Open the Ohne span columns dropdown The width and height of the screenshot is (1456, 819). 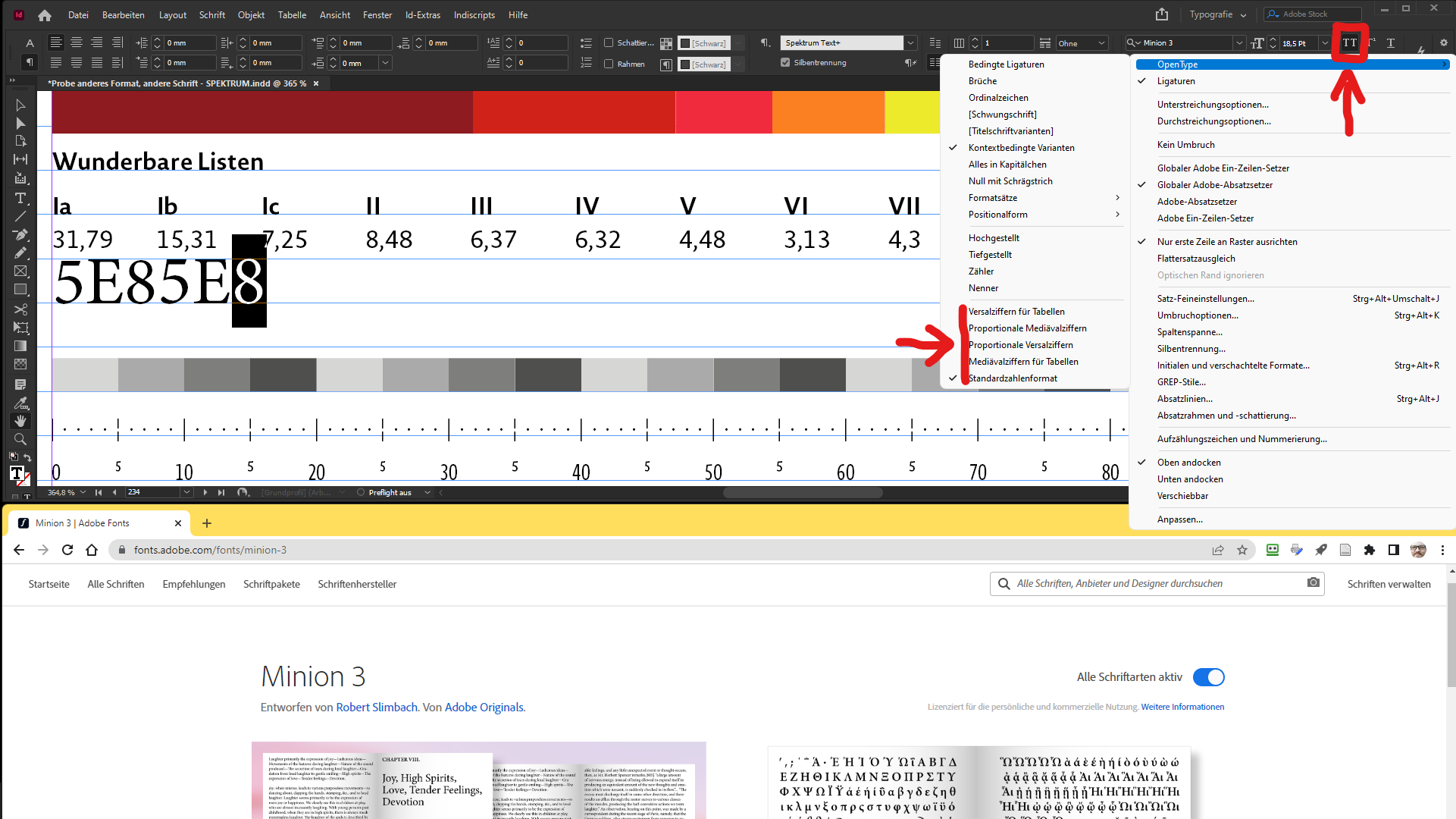(1102, 43)
